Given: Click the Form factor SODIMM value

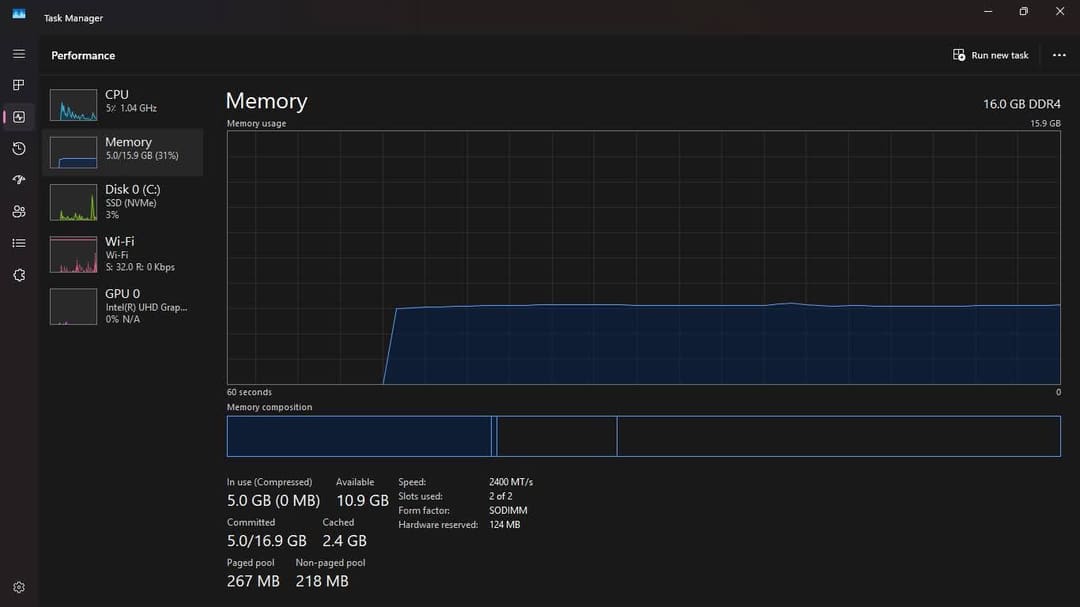Looking at the screenshot, I should (x=508, y=511).
